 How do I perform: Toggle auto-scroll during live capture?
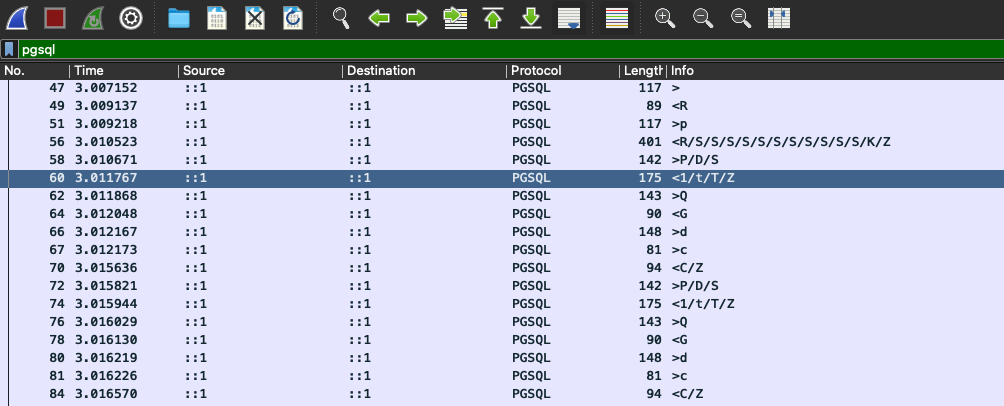[568, 17]
